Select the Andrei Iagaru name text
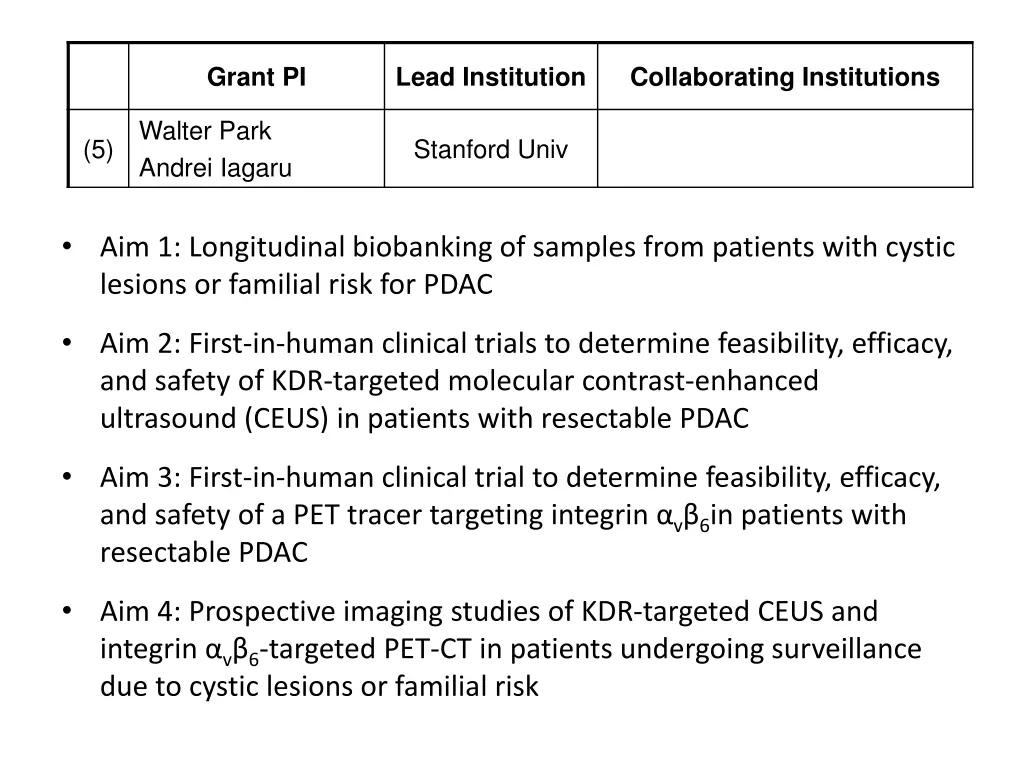Viewport: 1024px width, 768px height. (215, 168)
